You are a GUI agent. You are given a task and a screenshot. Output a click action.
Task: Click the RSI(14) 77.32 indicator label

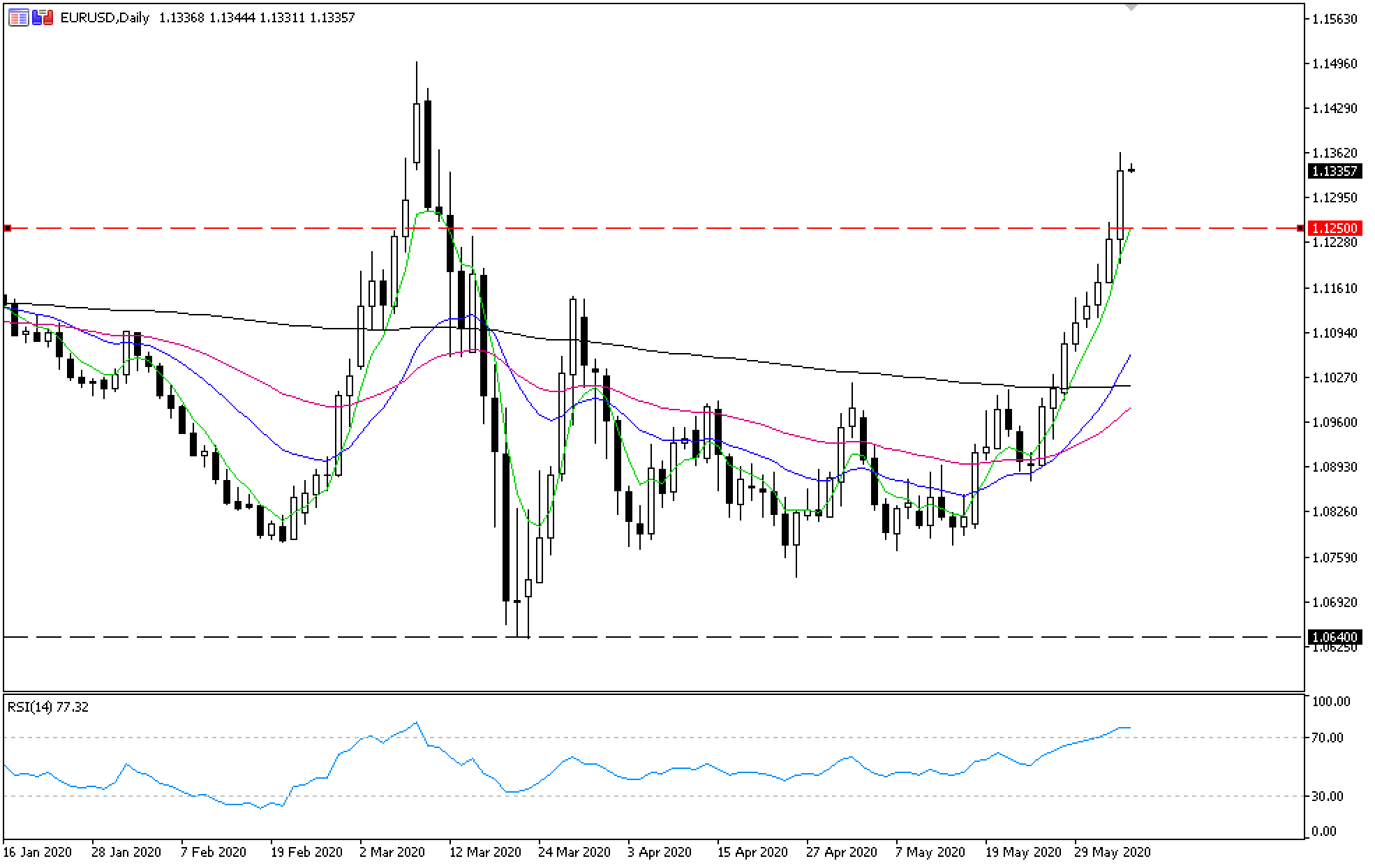point(48,707)
